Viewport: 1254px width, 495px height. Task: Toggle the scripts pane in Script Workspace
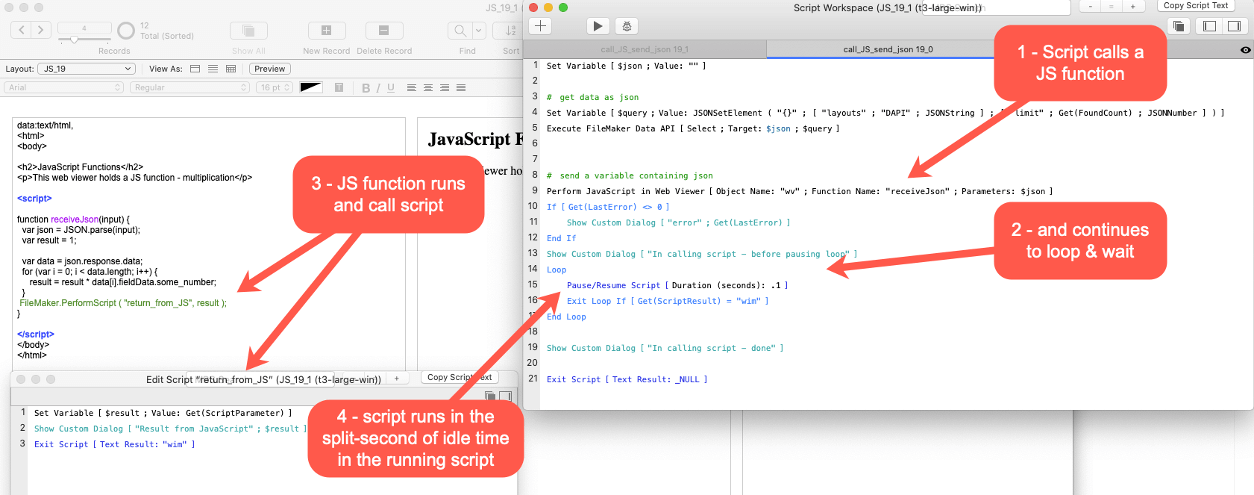1209,26
